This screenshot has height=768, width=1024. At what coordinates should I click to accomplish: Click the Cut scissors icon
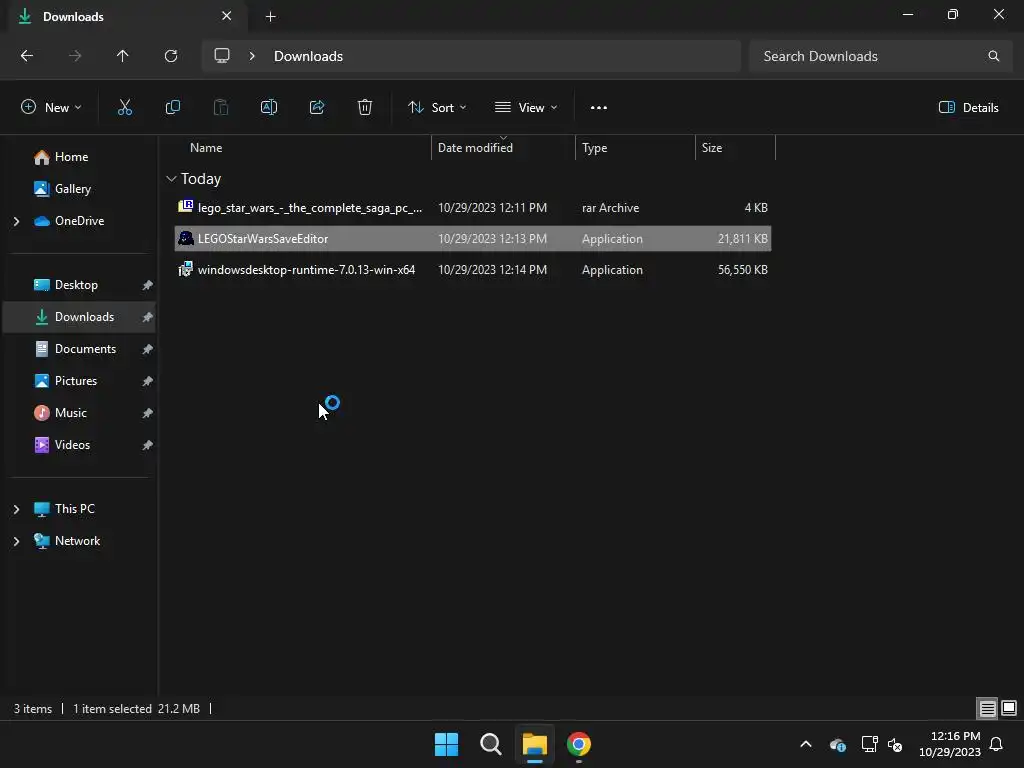tap(125, 108)
